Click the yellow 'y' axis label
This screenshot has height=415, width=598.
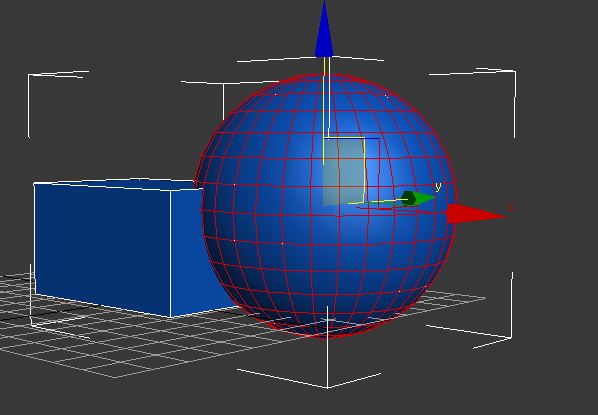coord(438,187)
